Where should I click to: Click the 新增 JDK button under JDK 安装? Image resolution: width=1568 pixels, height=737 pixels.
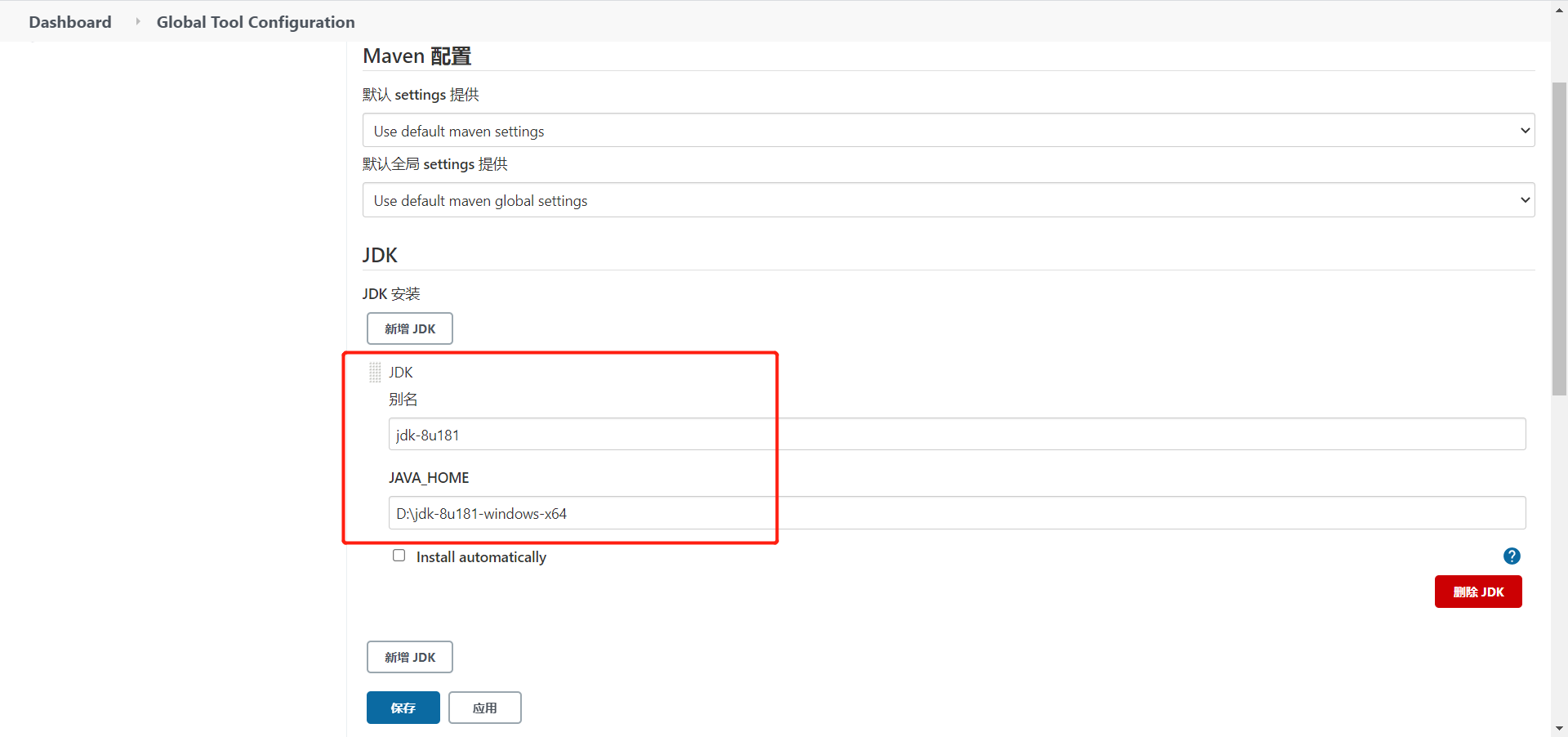pyautogui.click(x=409, y=328)
